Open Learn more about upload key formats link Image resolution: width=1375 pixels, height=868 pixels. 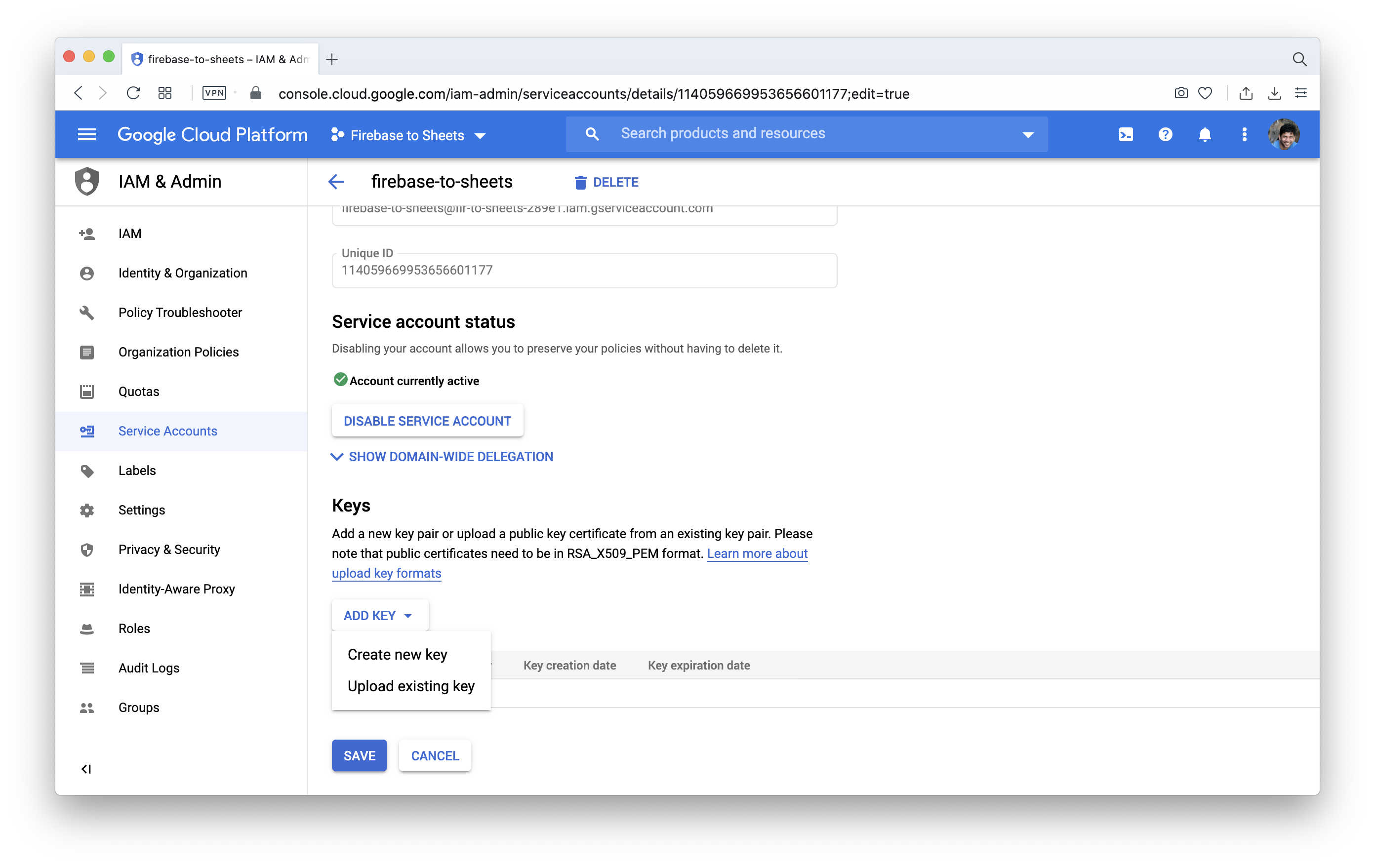click(757, 553)
